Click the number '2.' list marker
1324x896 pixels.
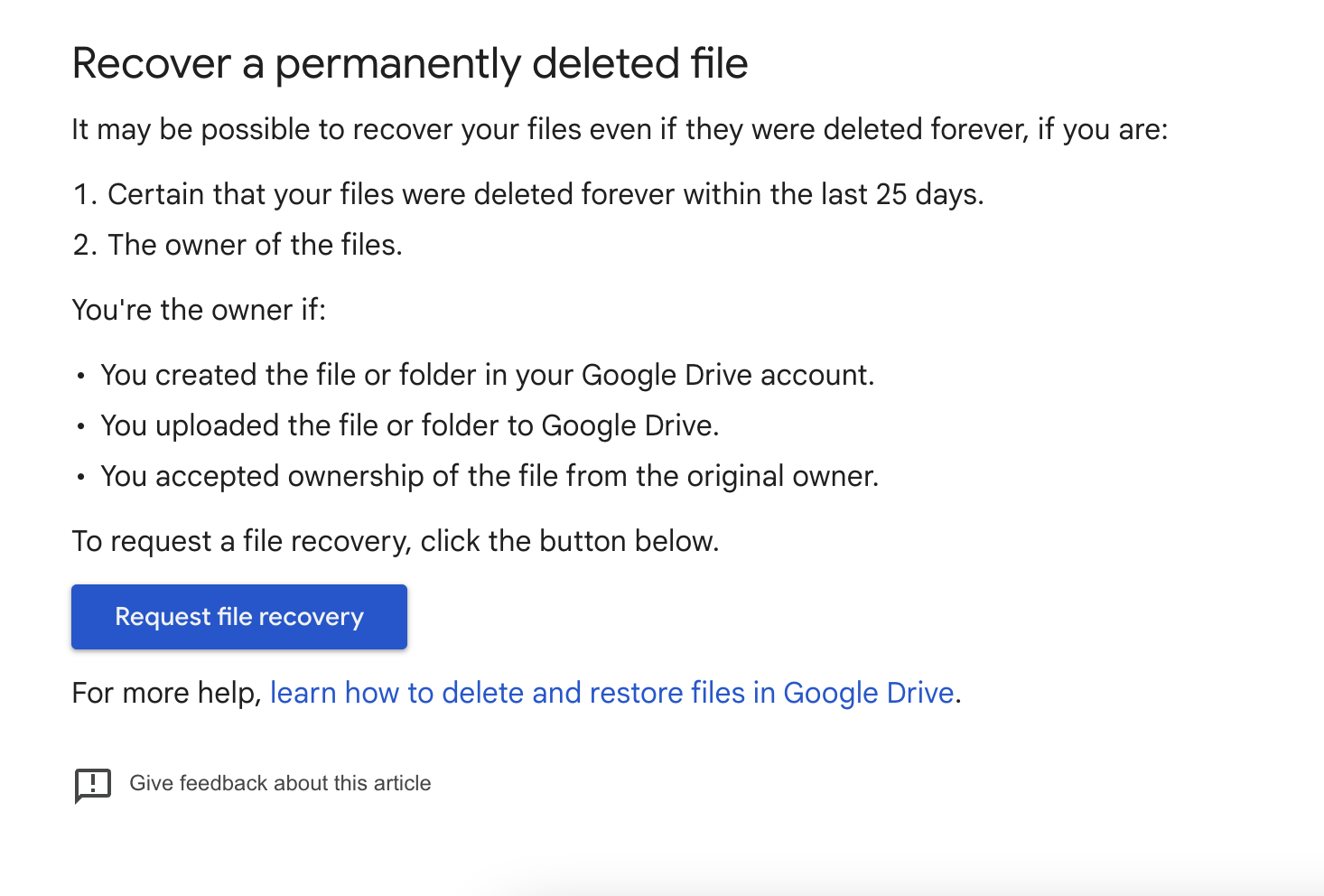coord(85,245)
